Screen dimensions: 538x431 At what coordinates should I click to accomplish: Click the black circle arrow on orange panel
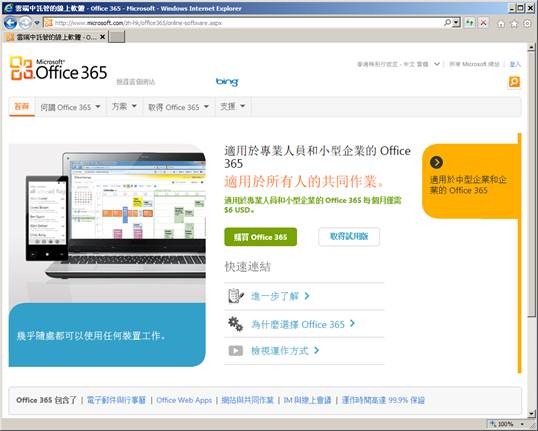tap(436, 162)
